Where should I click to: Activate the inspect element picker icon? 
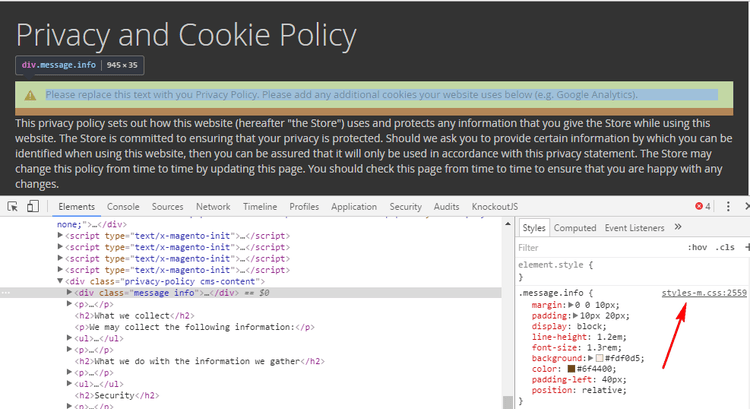[12, 207]
